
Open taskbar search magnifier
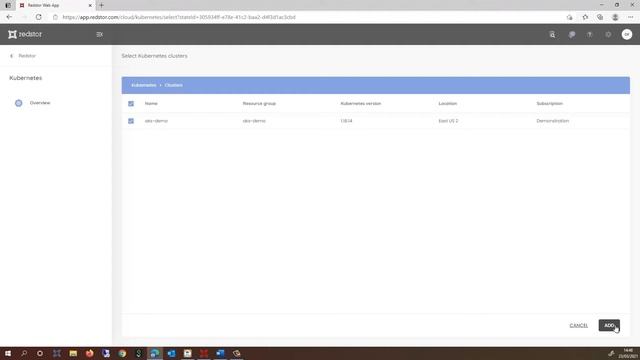pyautogui.click(x=24, y=353)
